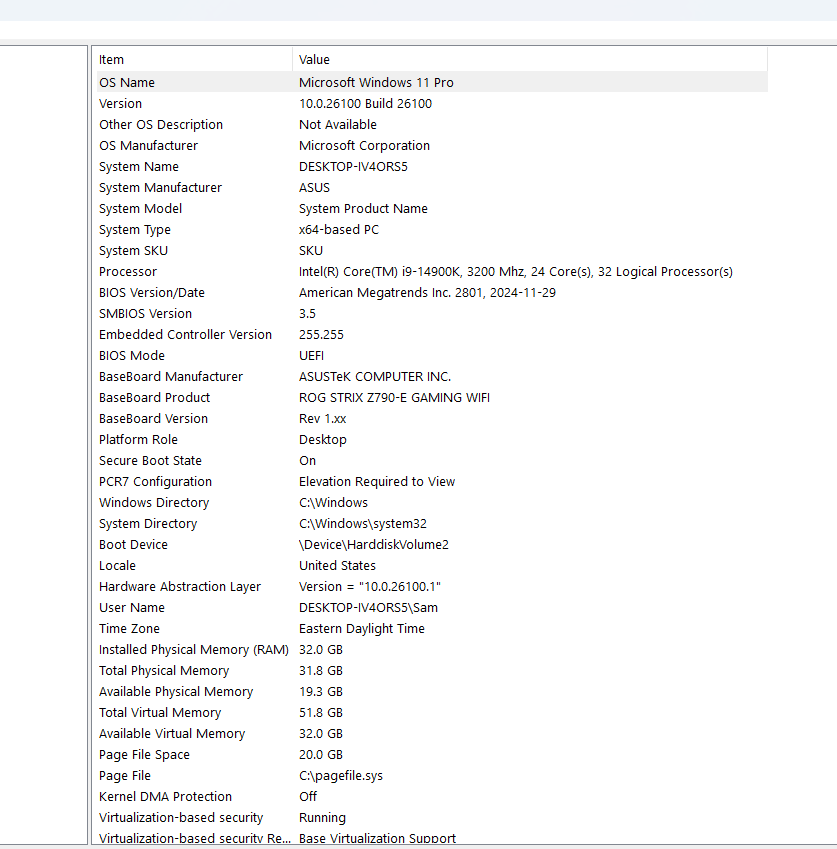837x849 pixels.
Task: Select the Available Virtual Memory row
Action: (x=432, y=734)
